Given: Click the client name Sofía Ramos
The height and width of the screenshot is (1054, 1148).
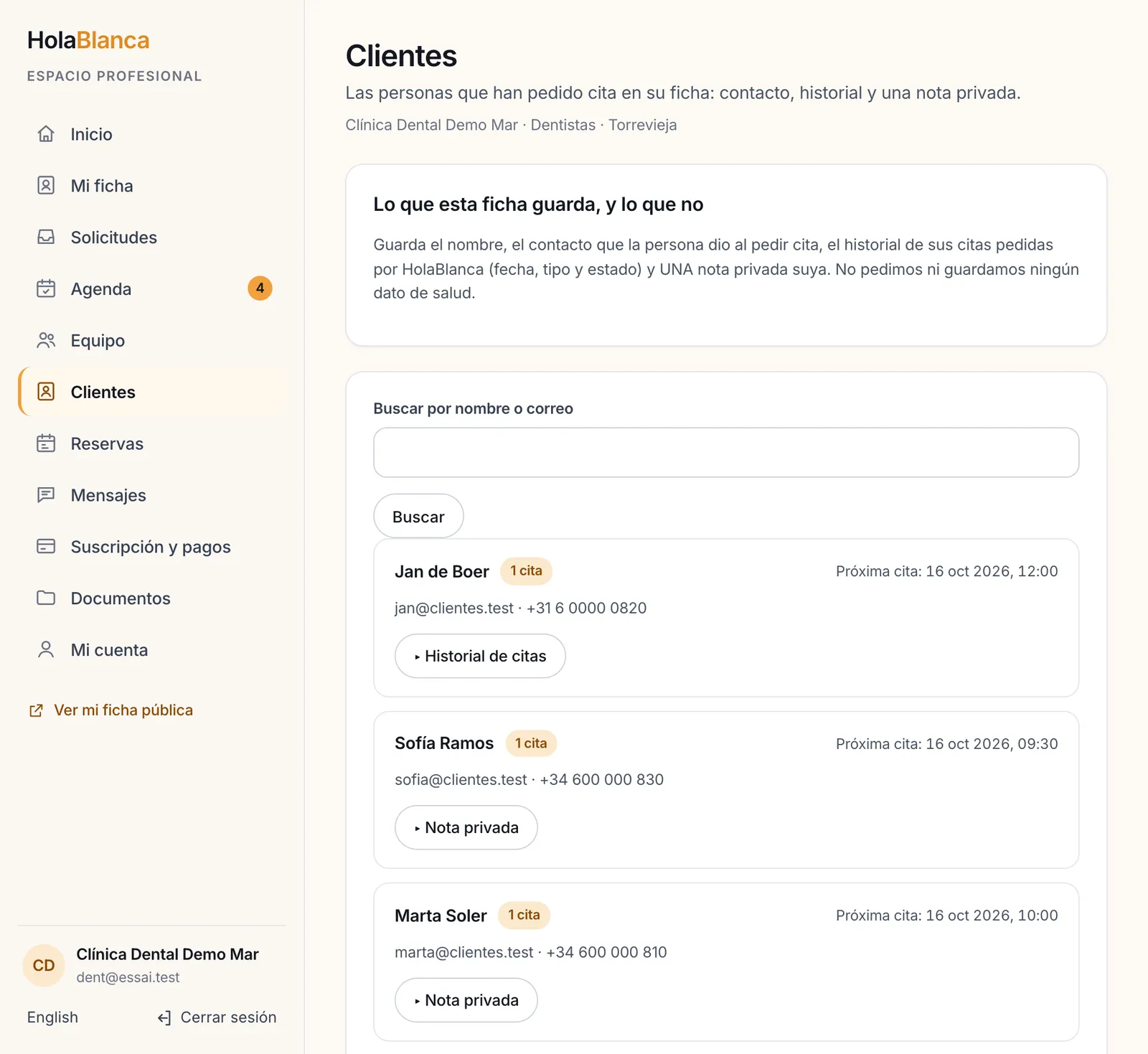Looking at the screenshot, I should point(444,743).
